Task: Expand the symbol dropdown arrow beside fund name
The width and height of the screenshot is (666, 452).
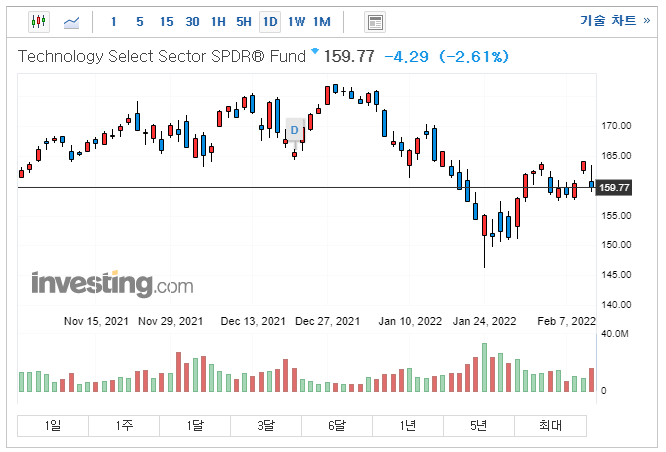Action: point(315,51)
